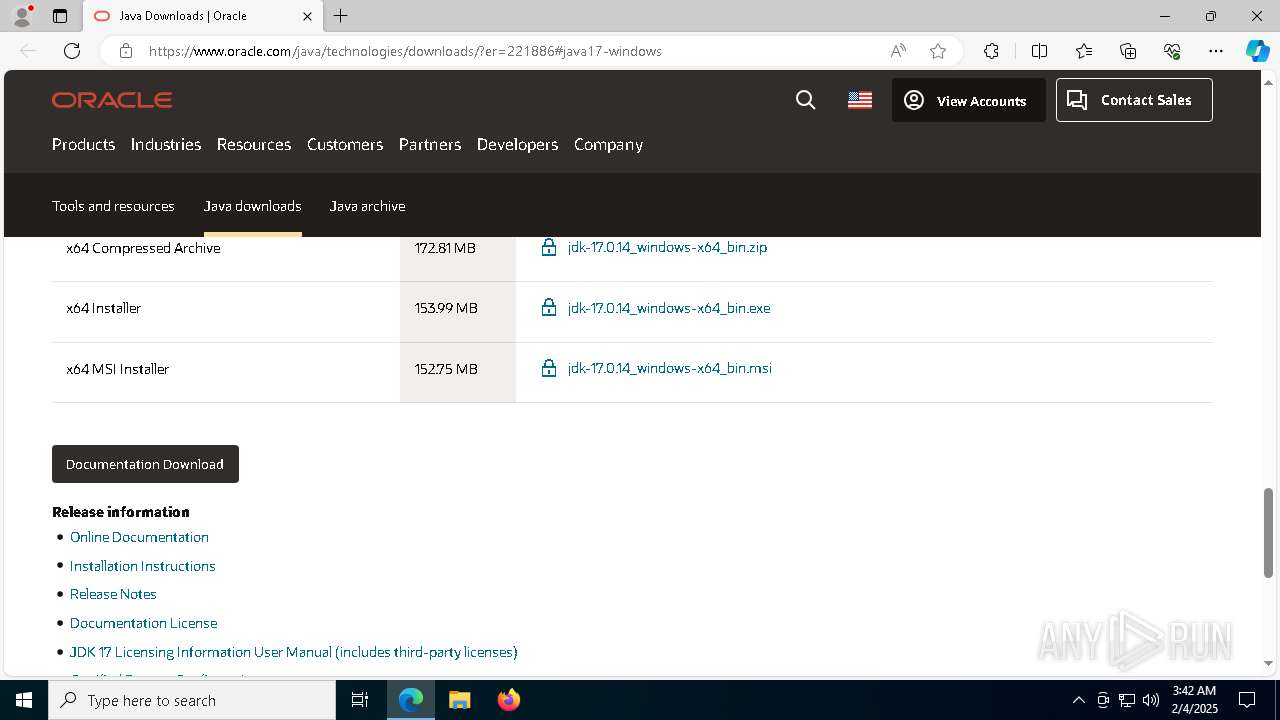Open the Company menu
This screenshot has height=720, width=1280.
point(608,144)
